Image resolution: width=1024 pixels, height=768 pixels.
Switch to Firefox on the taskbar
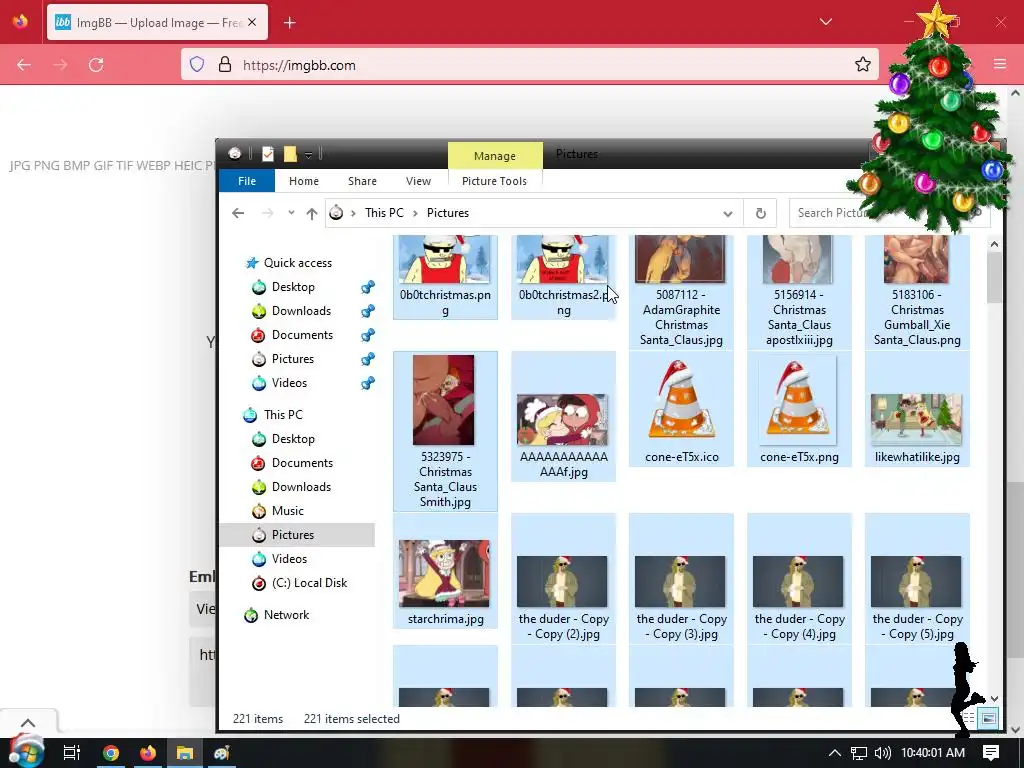coord(148,753)
